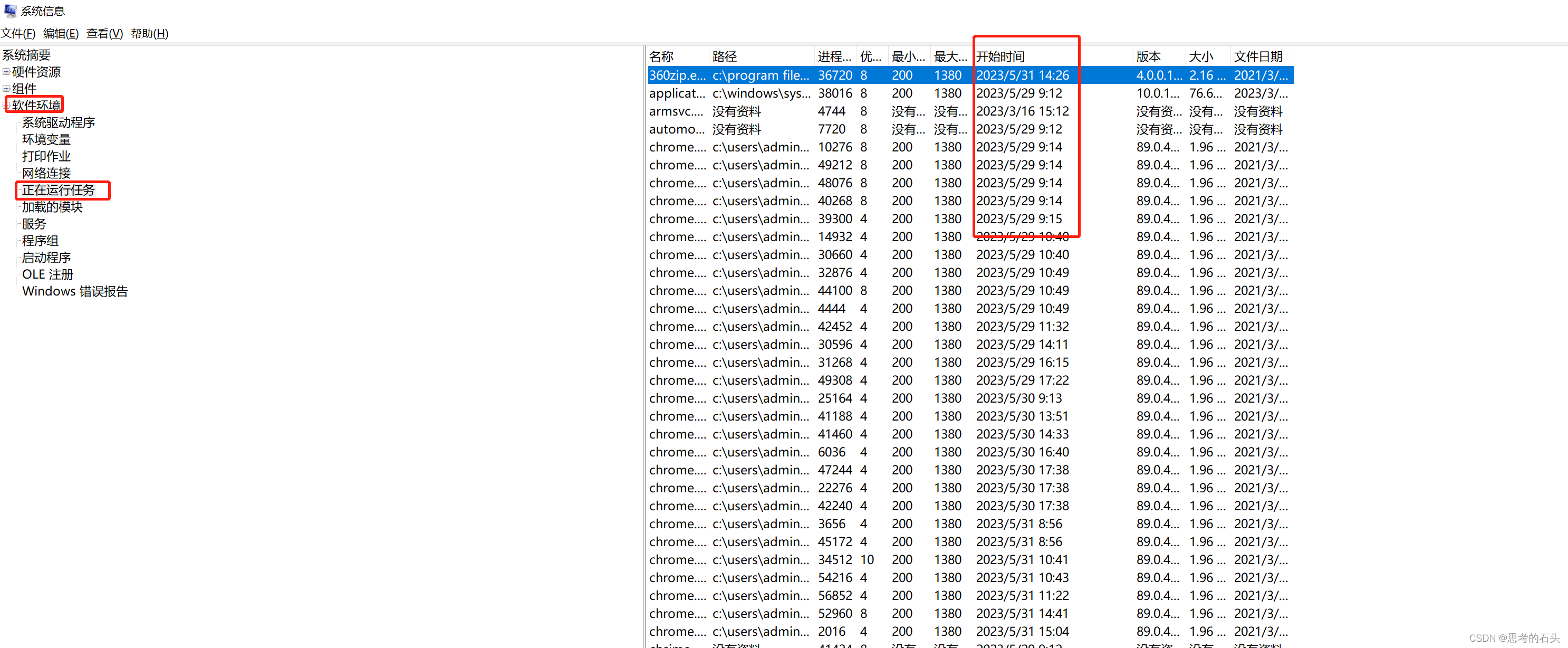The width and height of the screenshot is (1568, 648).
Task: Click start time 2023/5/31 15:04 cell
Action: [x=1023, y=632]
